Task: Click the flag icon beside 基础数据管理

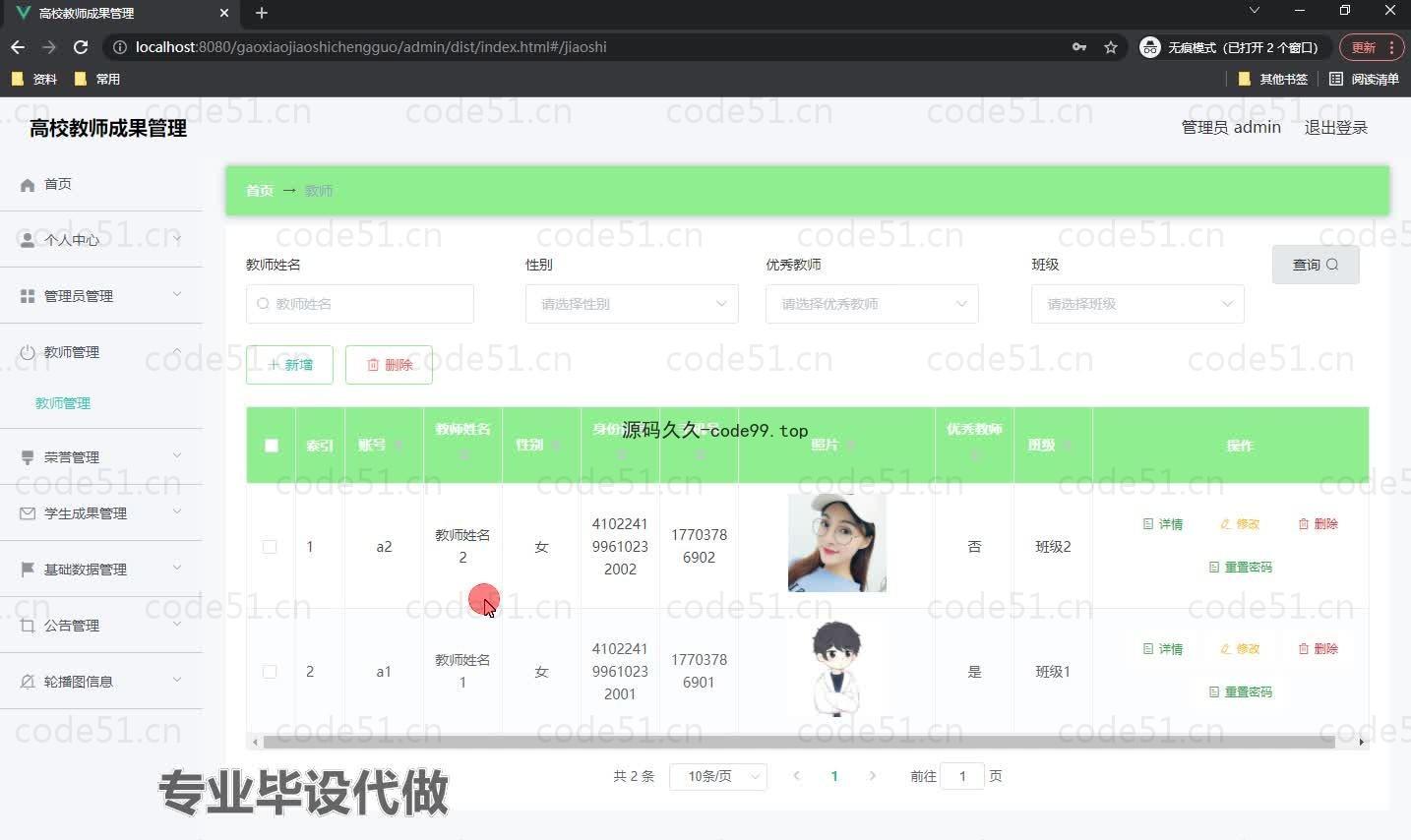Action: tap(28, 570)
